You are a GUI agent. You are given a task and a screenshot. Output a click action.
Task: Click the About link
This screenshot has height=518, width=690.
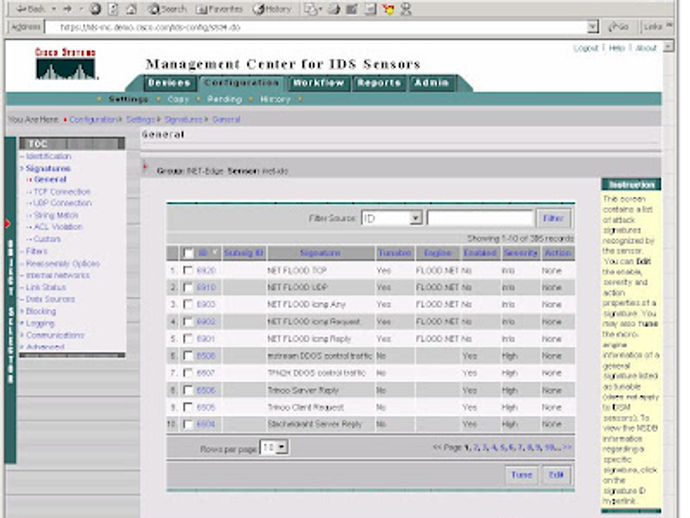coord(646,48)
